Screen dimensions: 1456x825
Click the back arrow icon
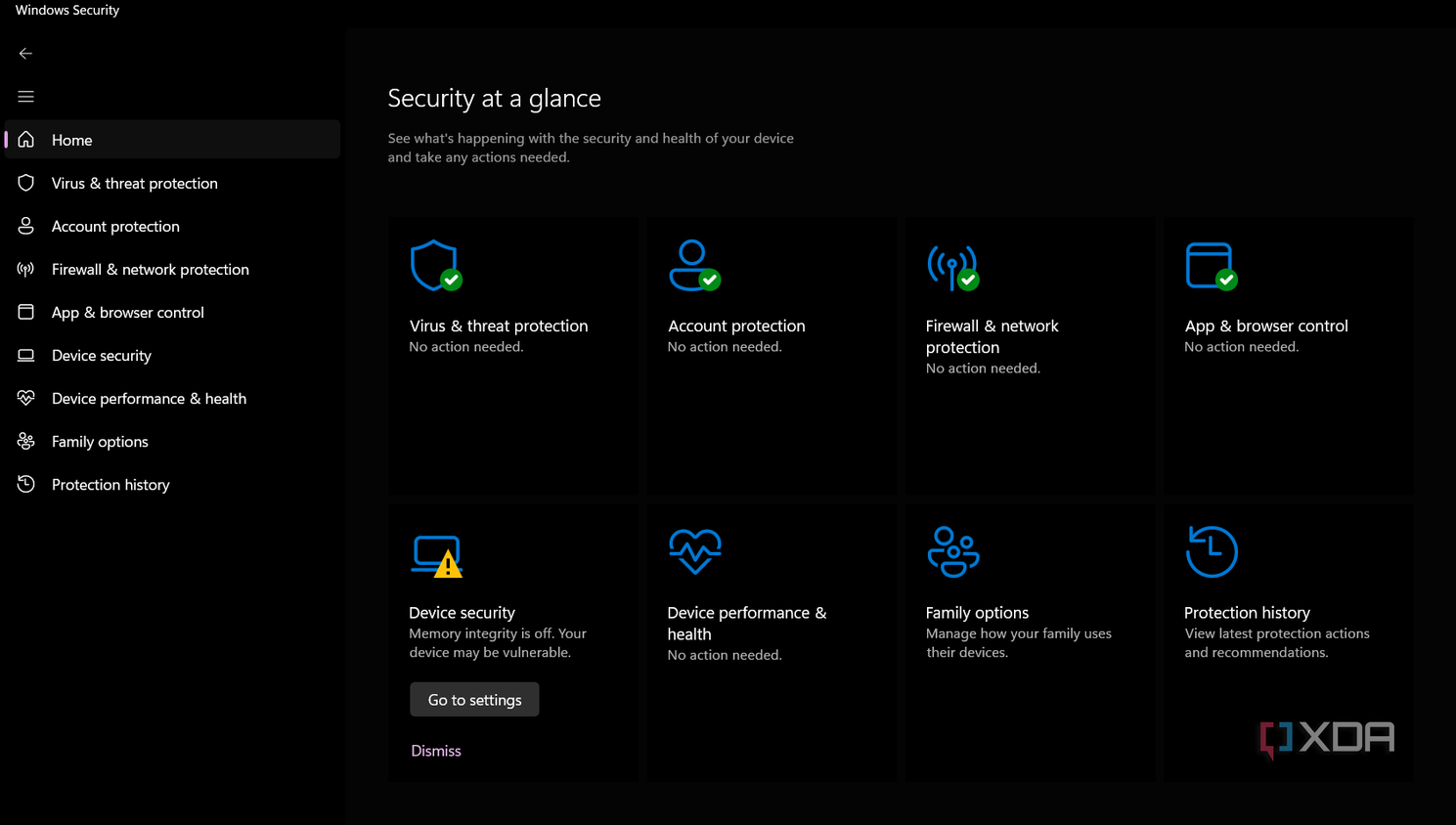point(25,54)
